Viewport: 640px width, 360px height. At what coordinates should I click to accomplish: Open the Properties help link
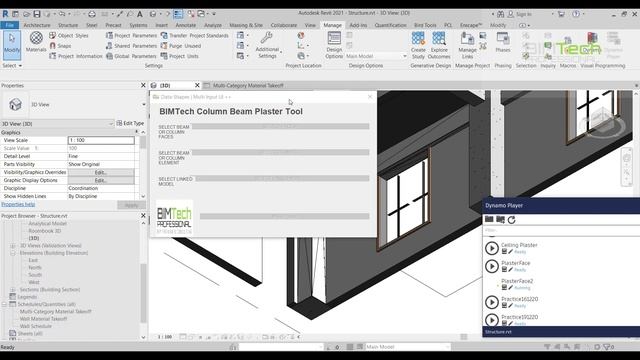tap(18, 204)
